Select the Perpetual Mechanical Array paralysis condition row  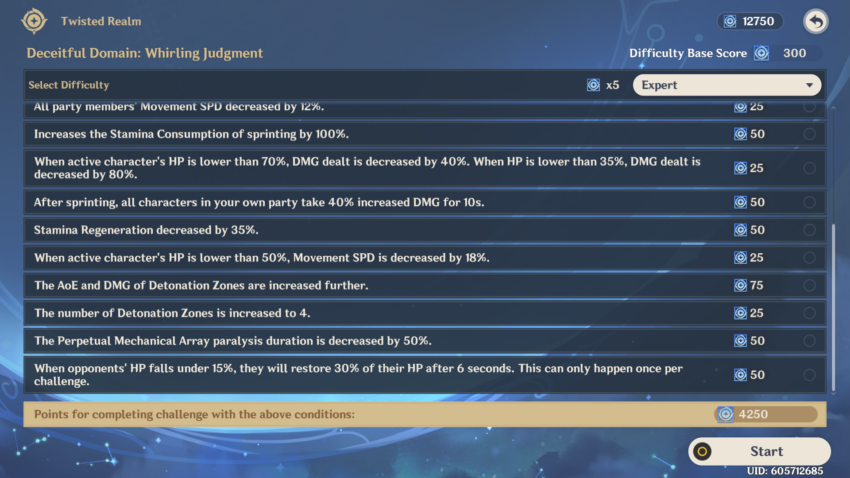coord(380,341)
